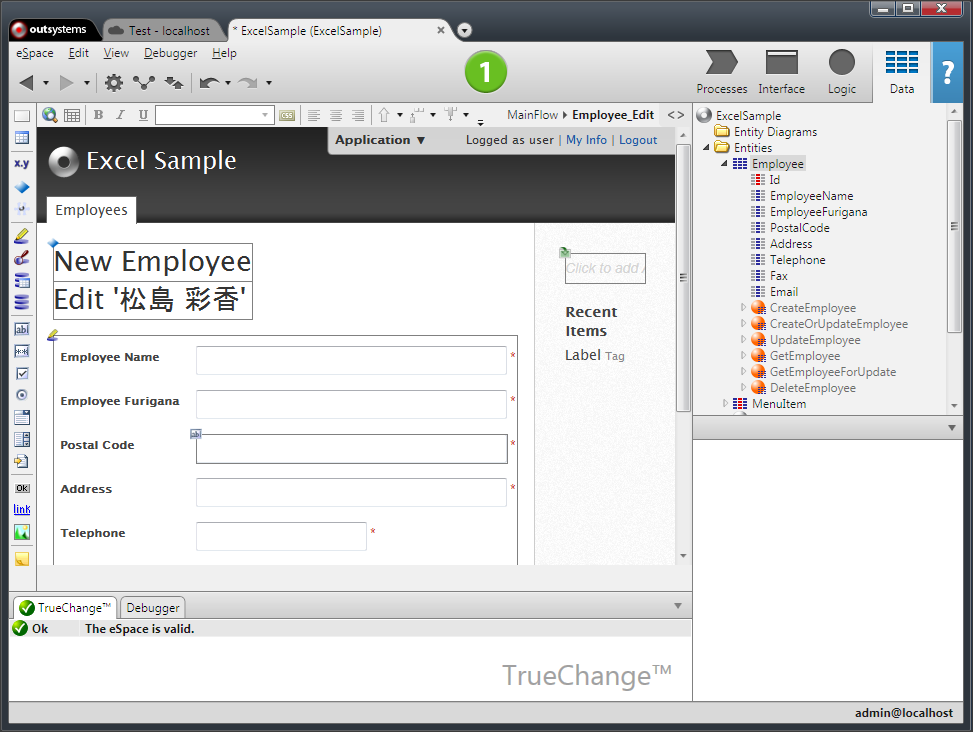Click the Employees tab in the preview
The height and width of the screenshot is (732, 973).
[91, 210]
